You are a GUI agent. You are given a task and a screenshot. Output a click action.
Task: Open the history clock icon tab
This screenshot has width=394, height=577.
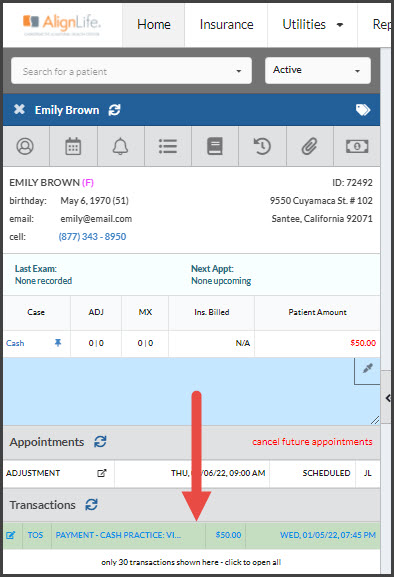click(x=262, y=146)
